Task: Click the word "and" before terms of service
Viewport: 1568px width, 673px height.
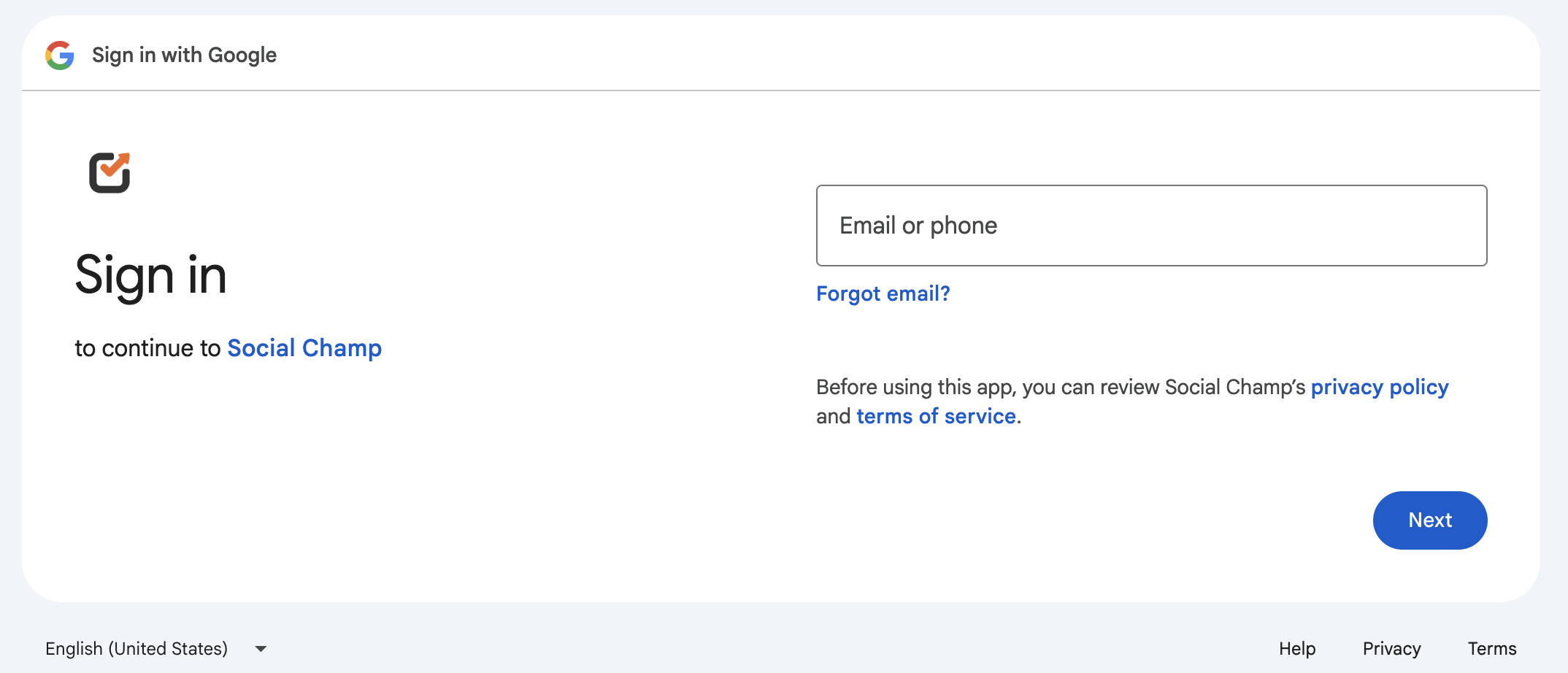Action: pyautogui.click(x=833, y=416)
